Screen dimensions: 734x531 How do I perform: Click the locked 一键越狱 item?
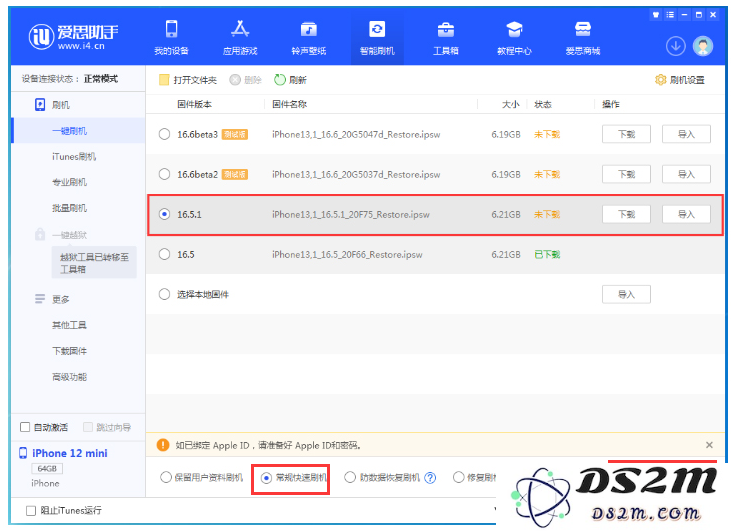tap(61, 235)
